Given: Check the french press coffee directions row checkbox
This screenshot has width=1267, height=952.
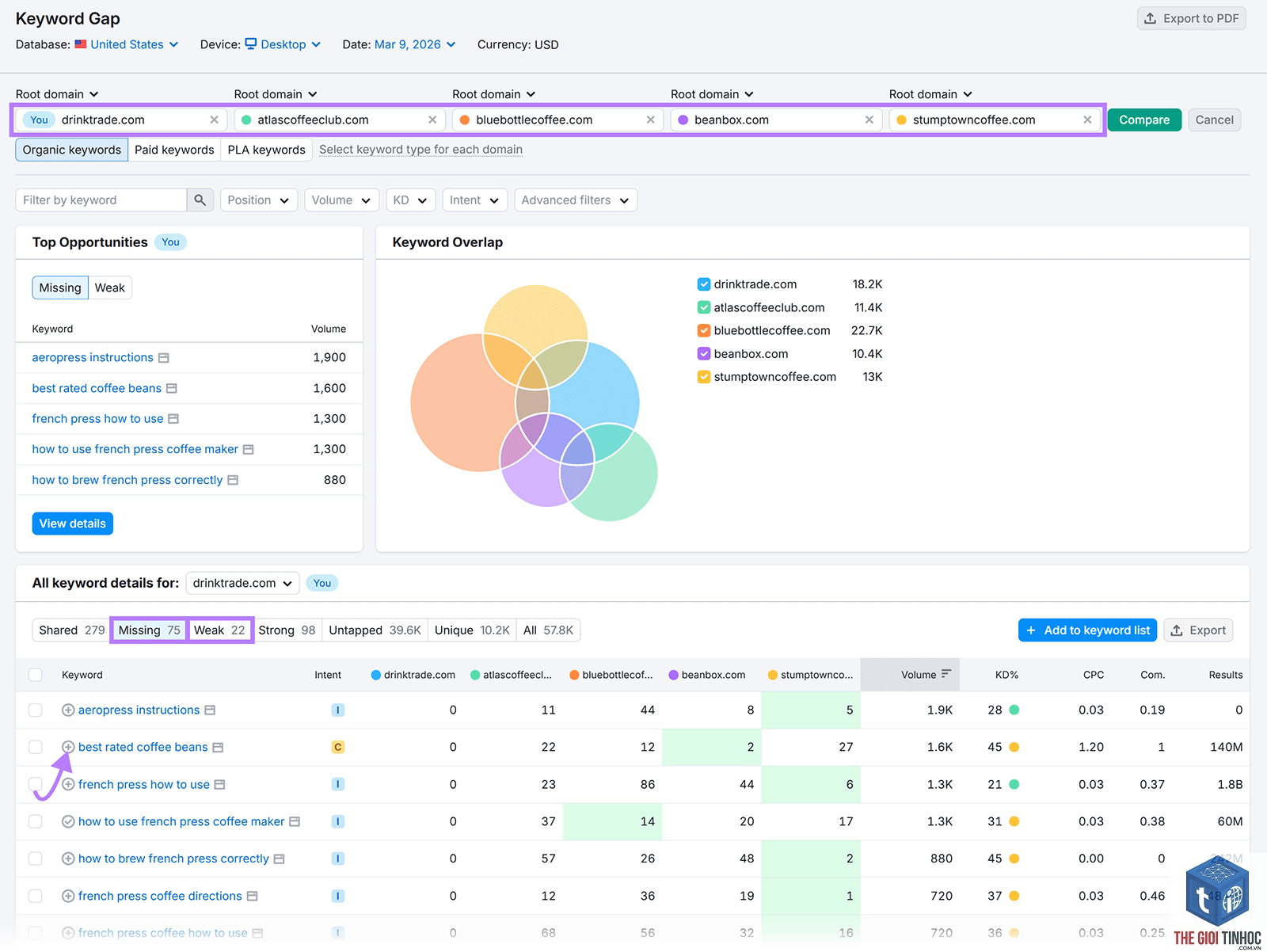Looking at the screenshot, I should tap(35, 896).
